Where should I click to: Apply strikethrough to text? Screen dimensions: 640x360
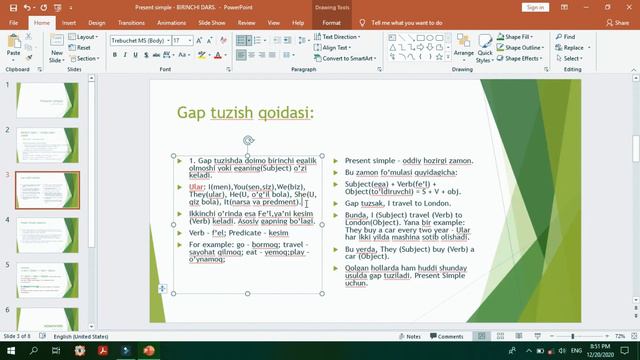pyautogui.click(x=156, y=55)
